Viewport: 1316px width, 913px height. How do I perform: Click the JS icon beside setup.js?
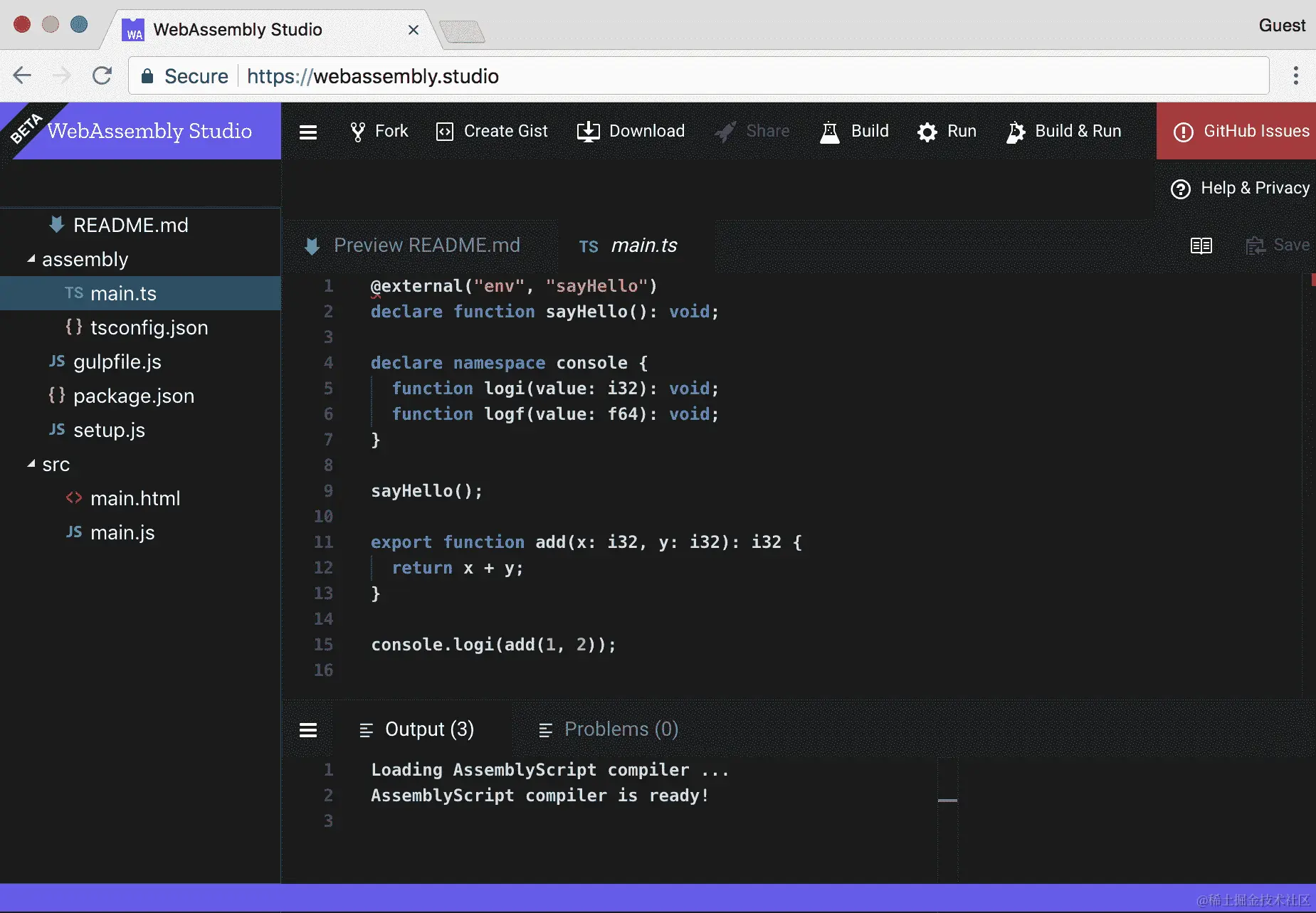point(57,430)
